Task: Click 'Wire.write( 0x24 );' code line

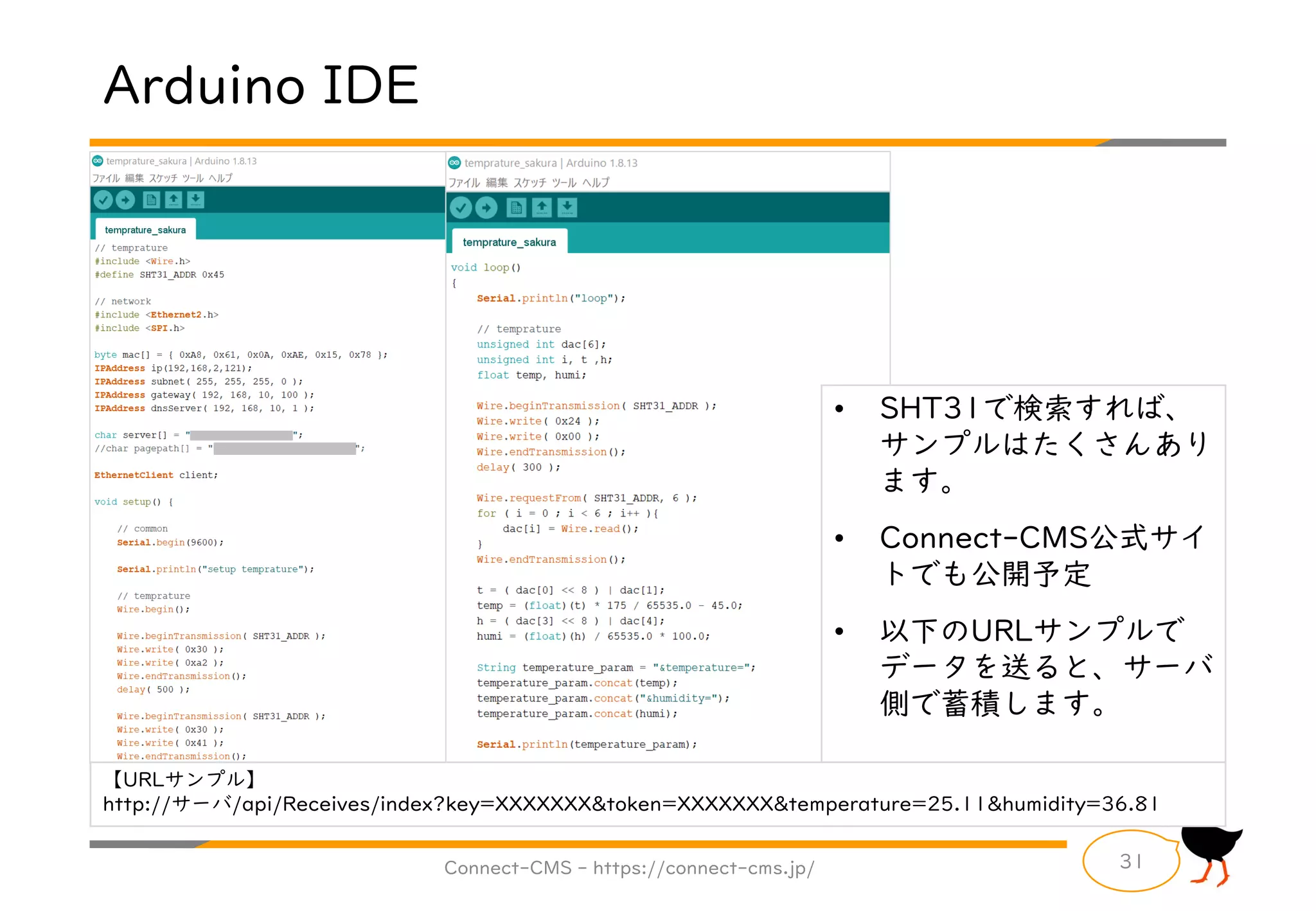Action: click(538, 421)
